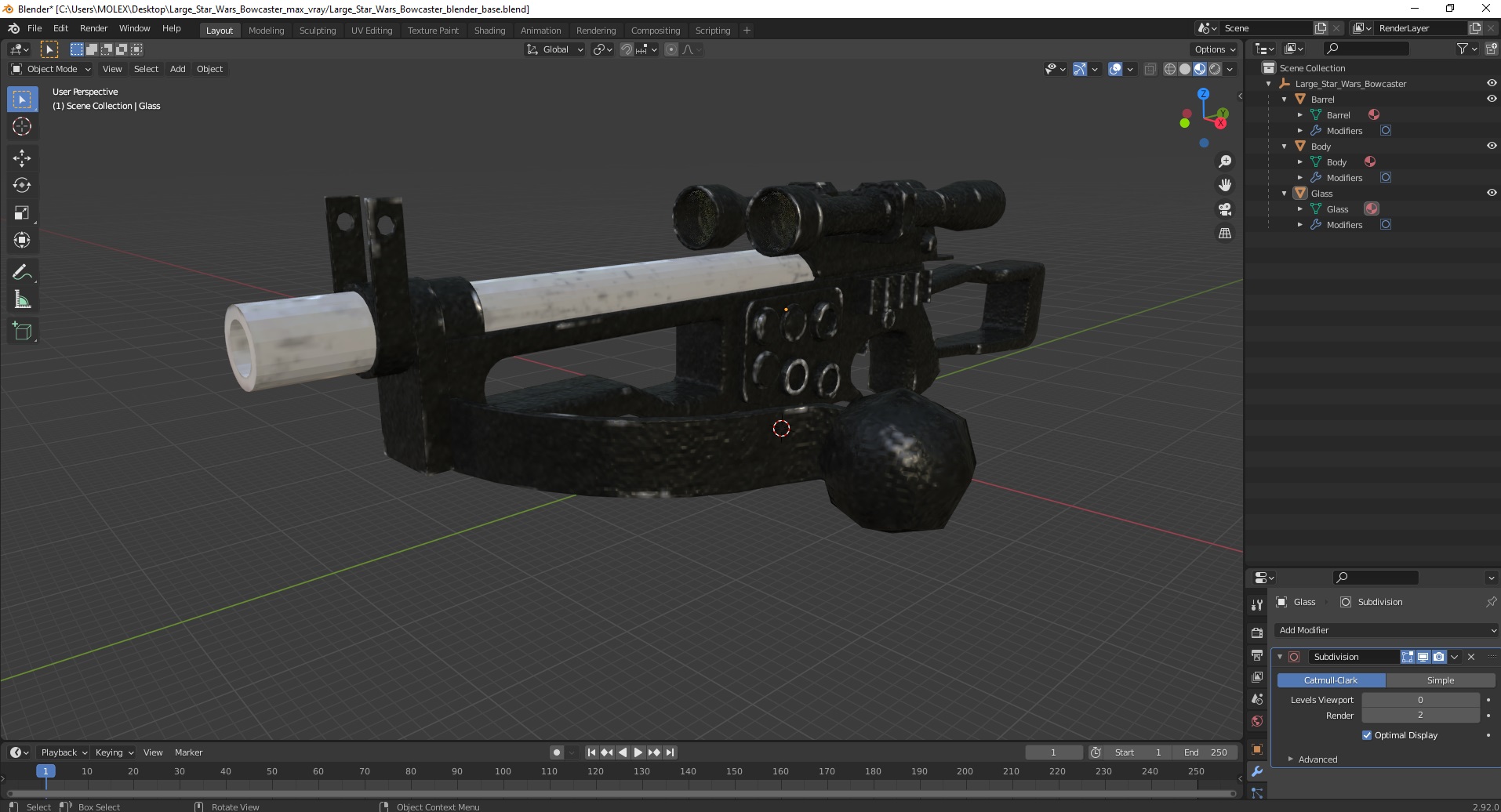The image size is (1501, 812).
Task: Open the Add Modifier dropdown
Action: [x=1387, y=630]
